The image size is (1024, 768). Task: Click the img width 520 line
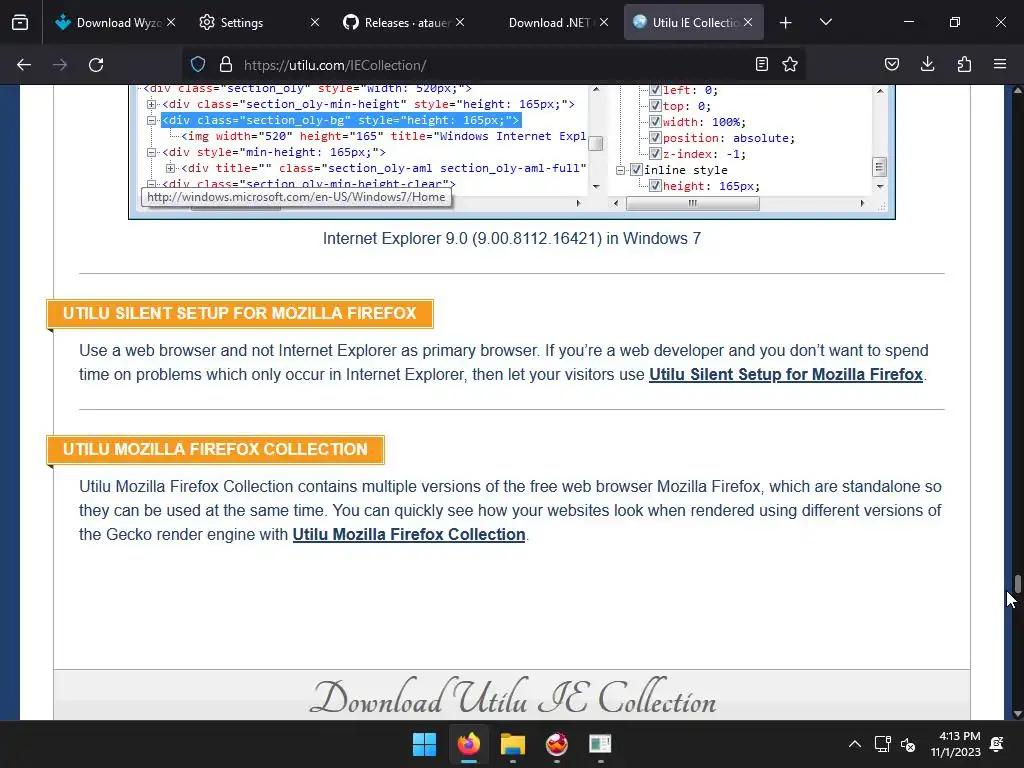click(x=384, y=136)
